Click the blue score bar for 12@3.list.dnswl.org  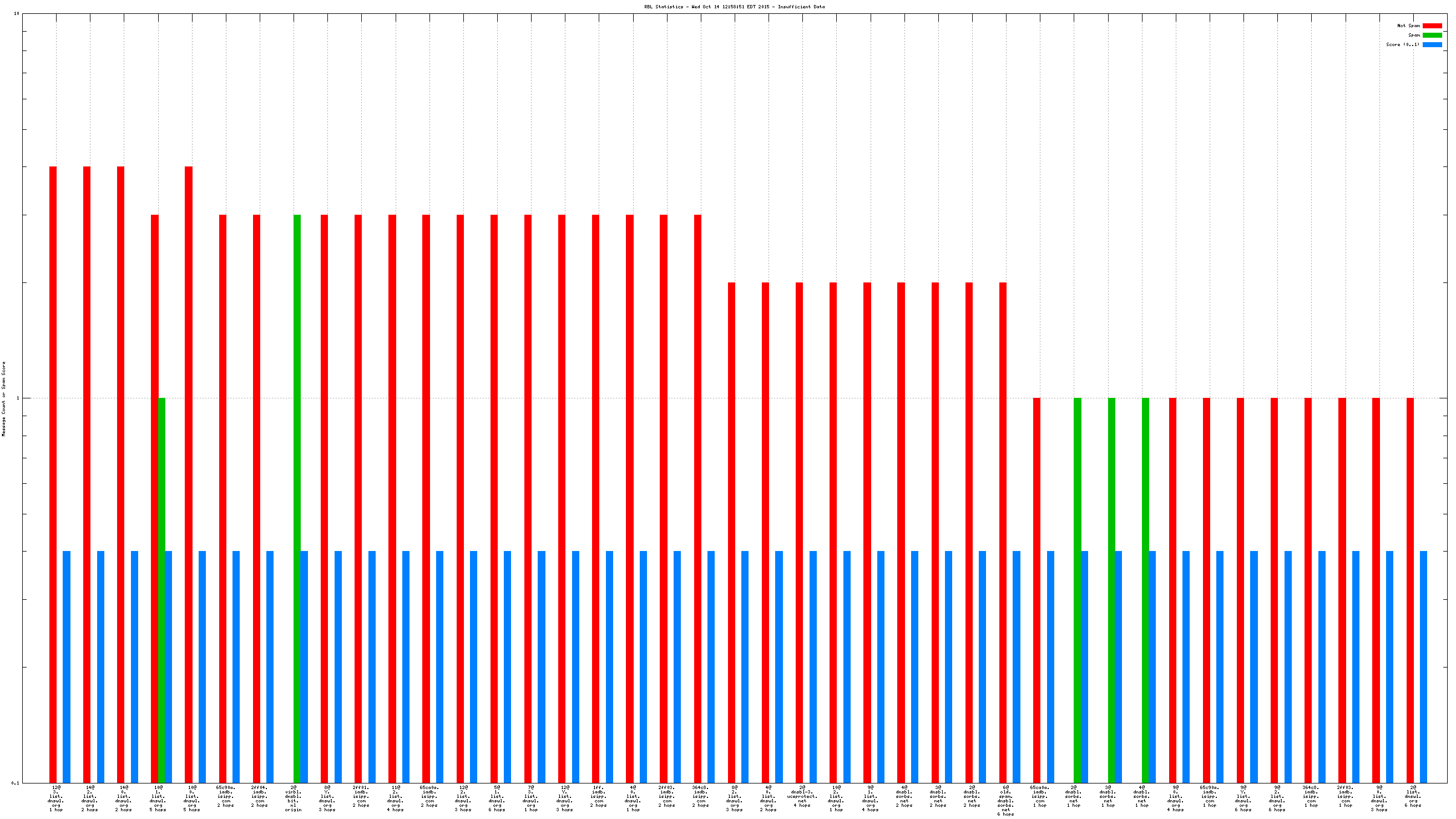click(67, 667)
